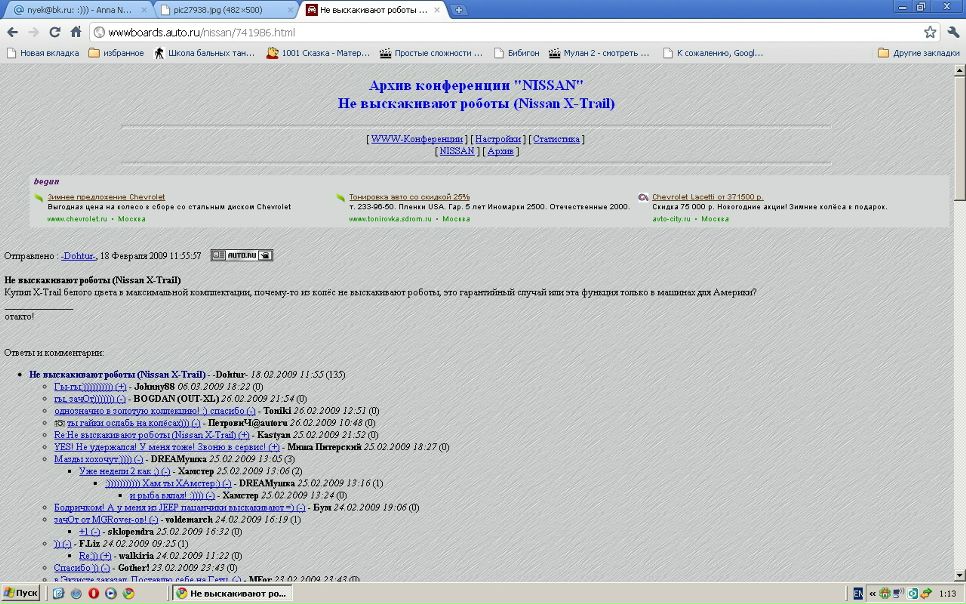Click the AUTO.RU badge next to post date
Screen dimensions: 966x604
[x=242, y=255]
